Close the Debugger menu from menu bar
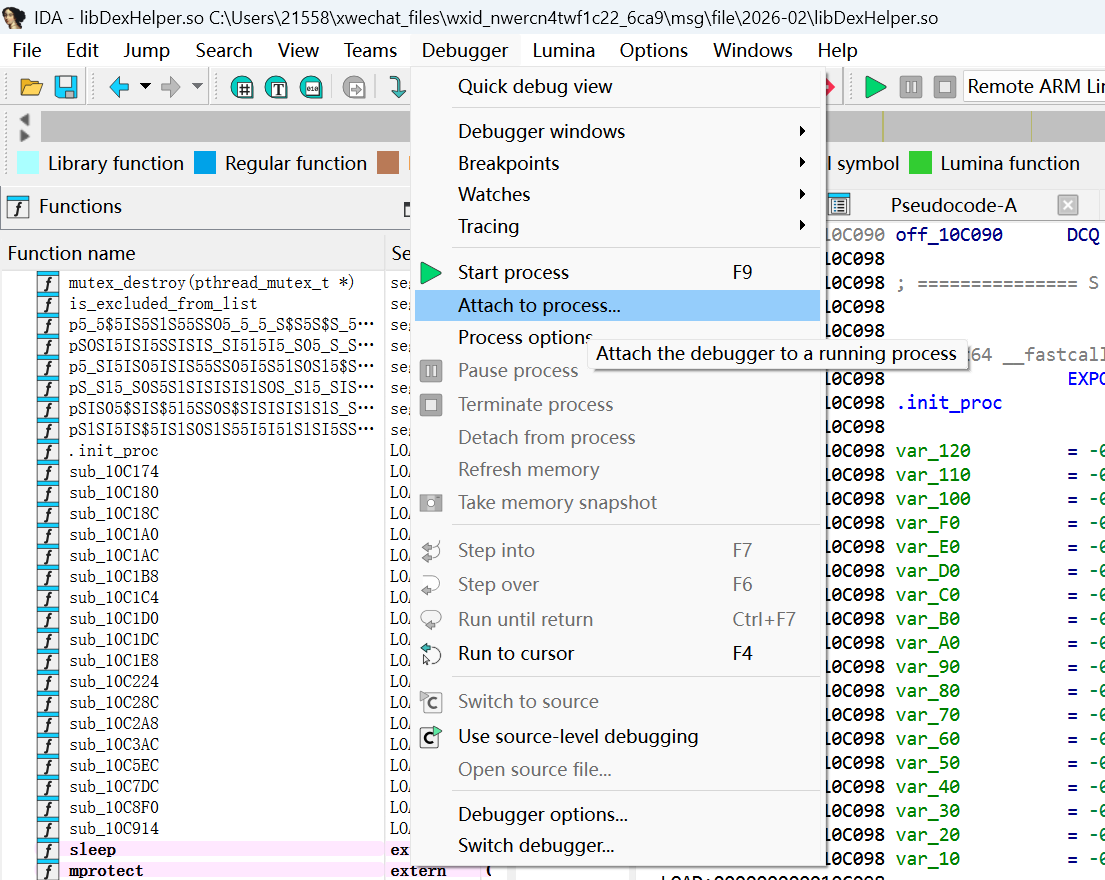The width and height of the screenshot is (1105, 880). tap(464, 51)
